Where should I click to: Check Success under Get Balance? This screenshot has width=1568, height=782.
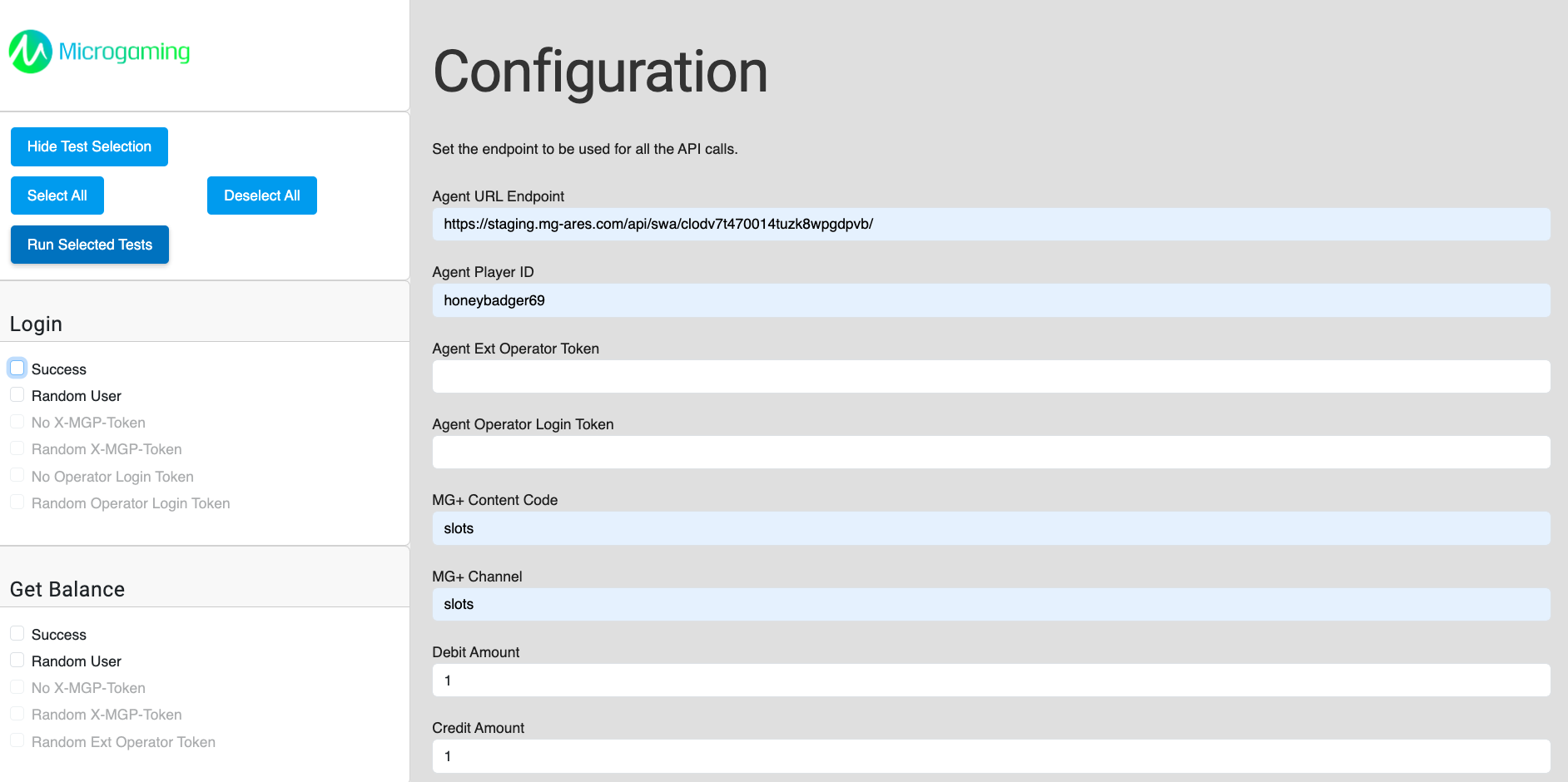click(x=17, y=632)
